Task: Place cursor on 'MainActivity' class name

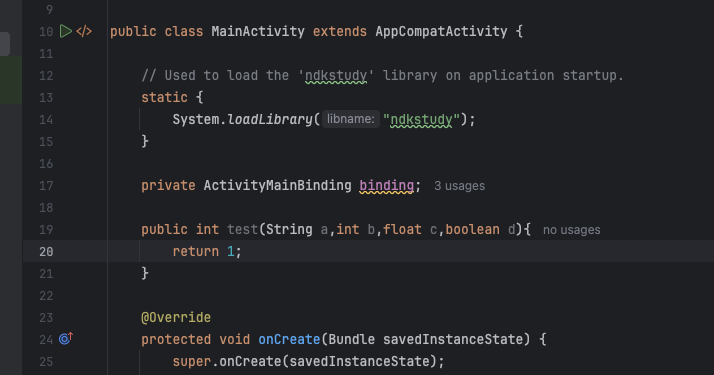Action: (x=258, y=31)
